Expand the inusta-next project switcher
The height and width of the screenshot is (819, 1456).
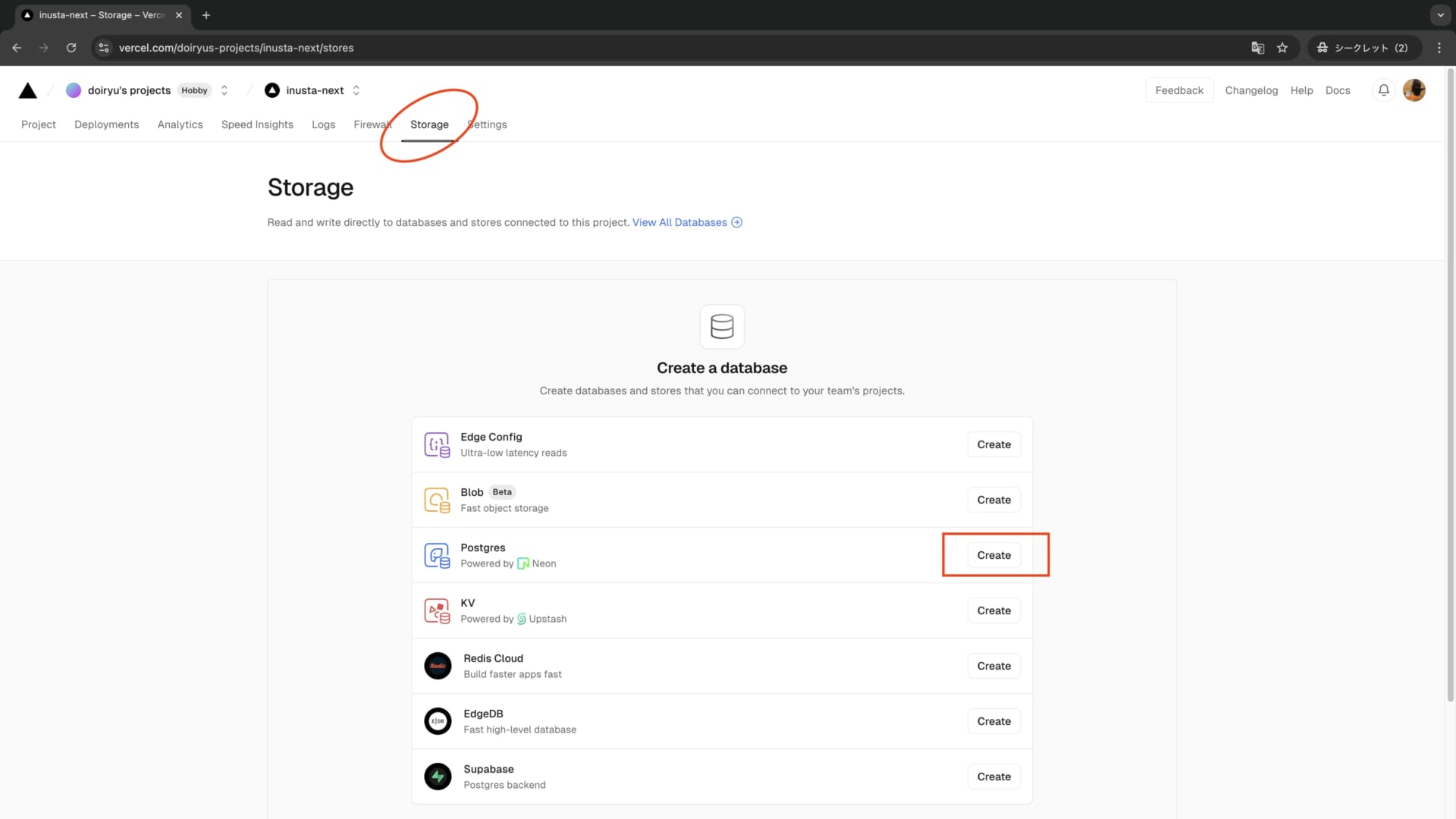click(356, 90)
